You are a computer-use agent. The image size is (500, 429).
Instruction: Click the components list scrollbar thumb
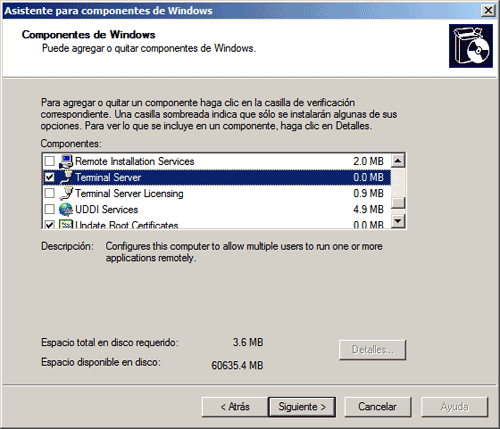(398, 203)
